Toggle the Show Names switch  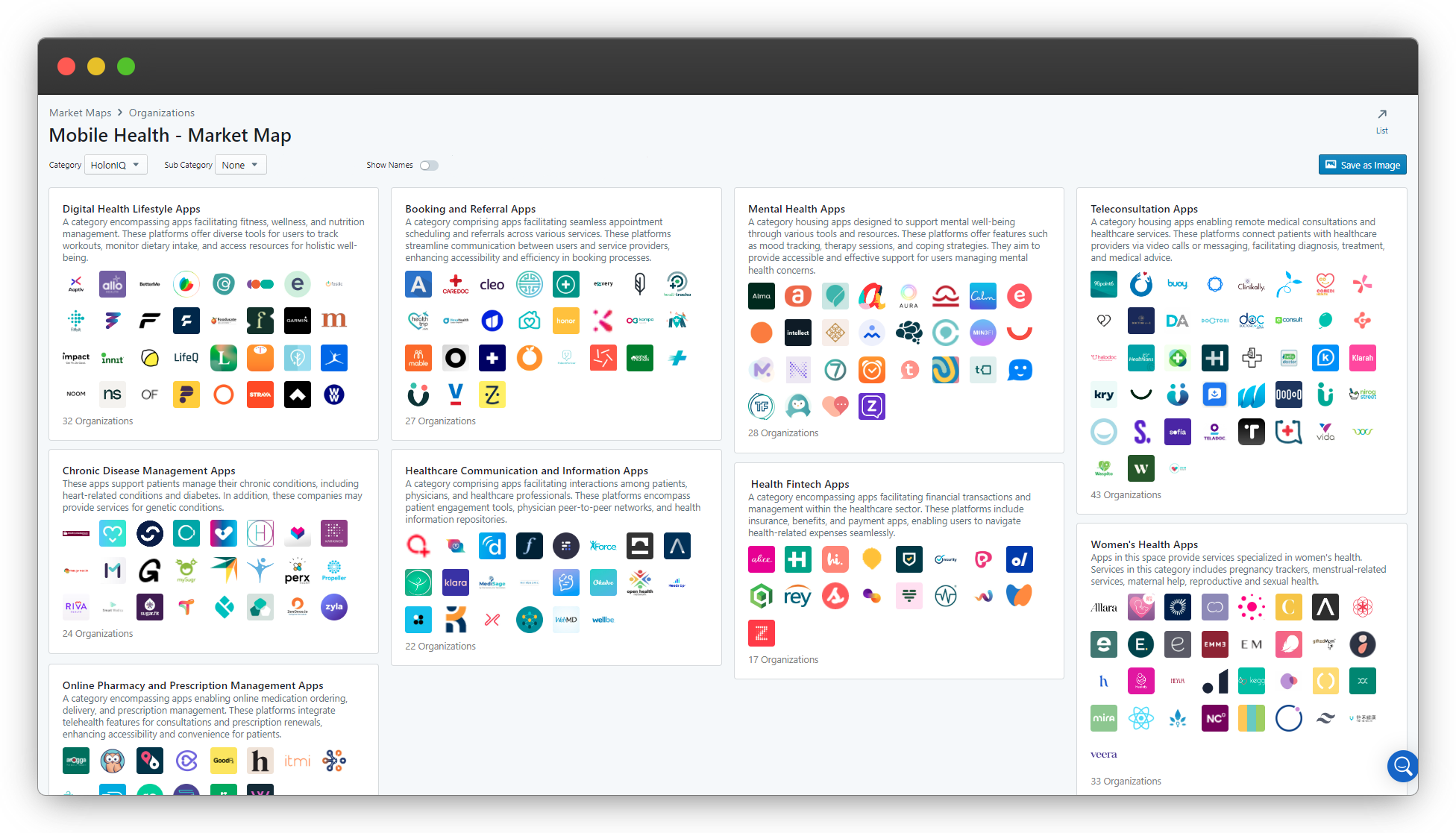[429, 166]
